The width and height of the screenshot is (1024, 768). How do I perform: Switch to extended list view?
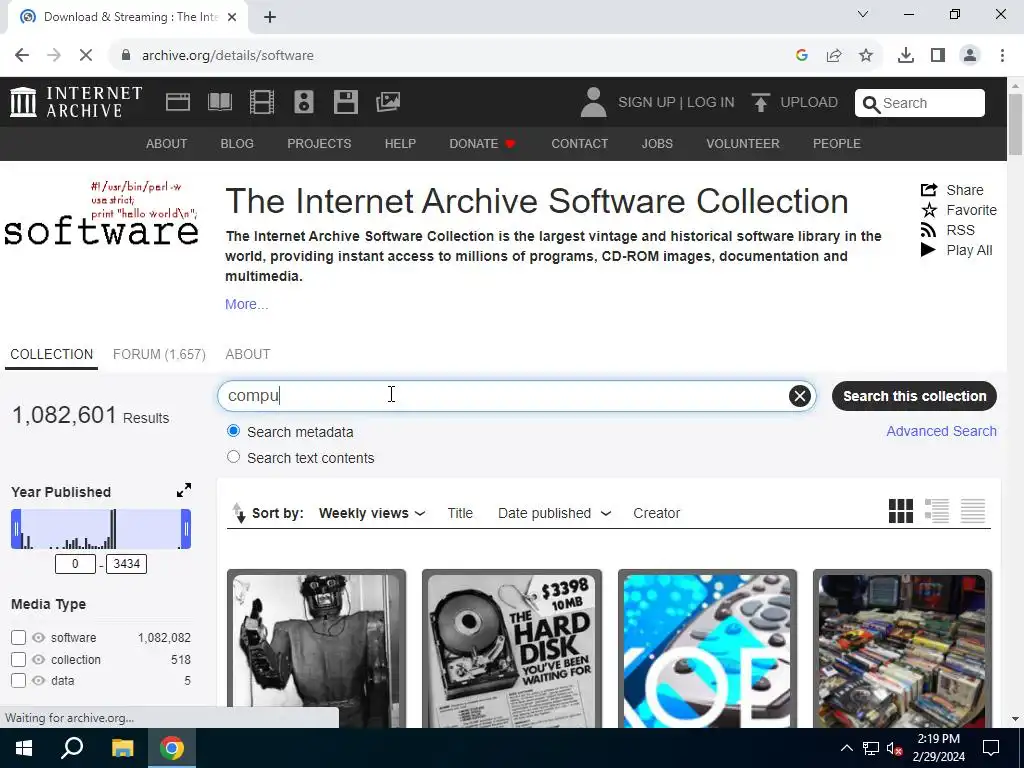[x=936, y=511]
